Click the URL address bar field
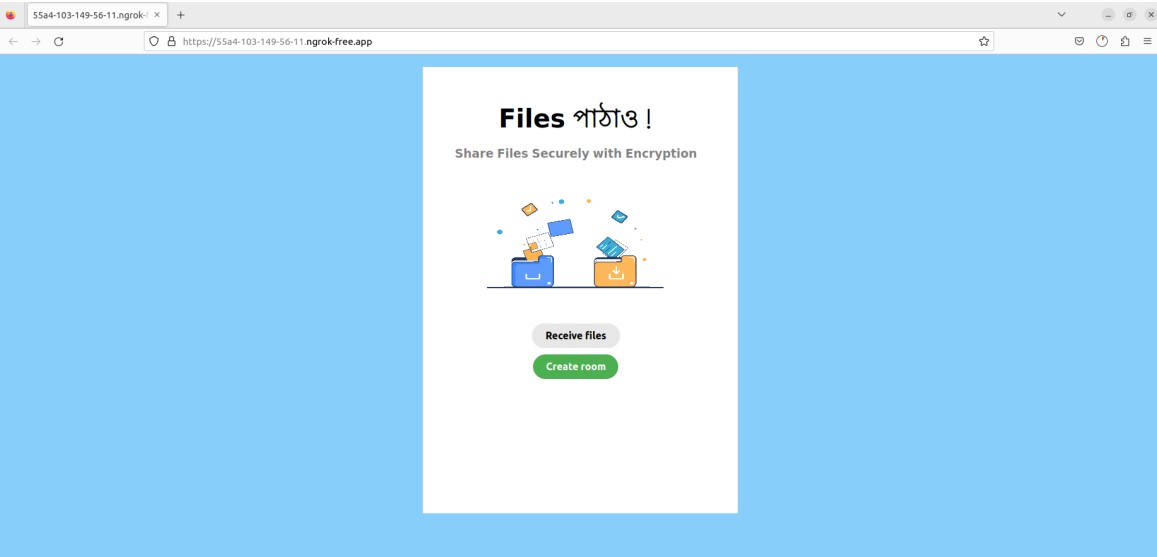The width and height of the screenshot is (1157, 557). [569, 41]
